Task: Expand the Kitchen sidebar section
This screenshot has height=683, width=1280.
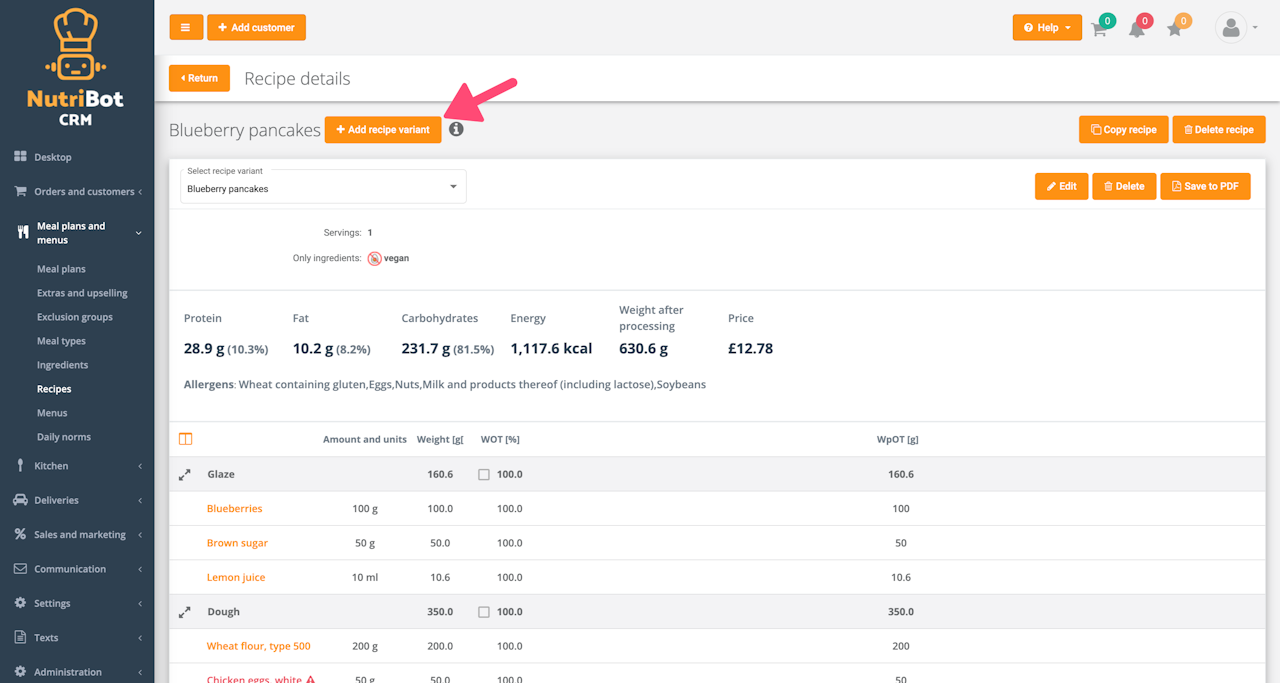Action: pyautogui.click(x=77, y=466)
